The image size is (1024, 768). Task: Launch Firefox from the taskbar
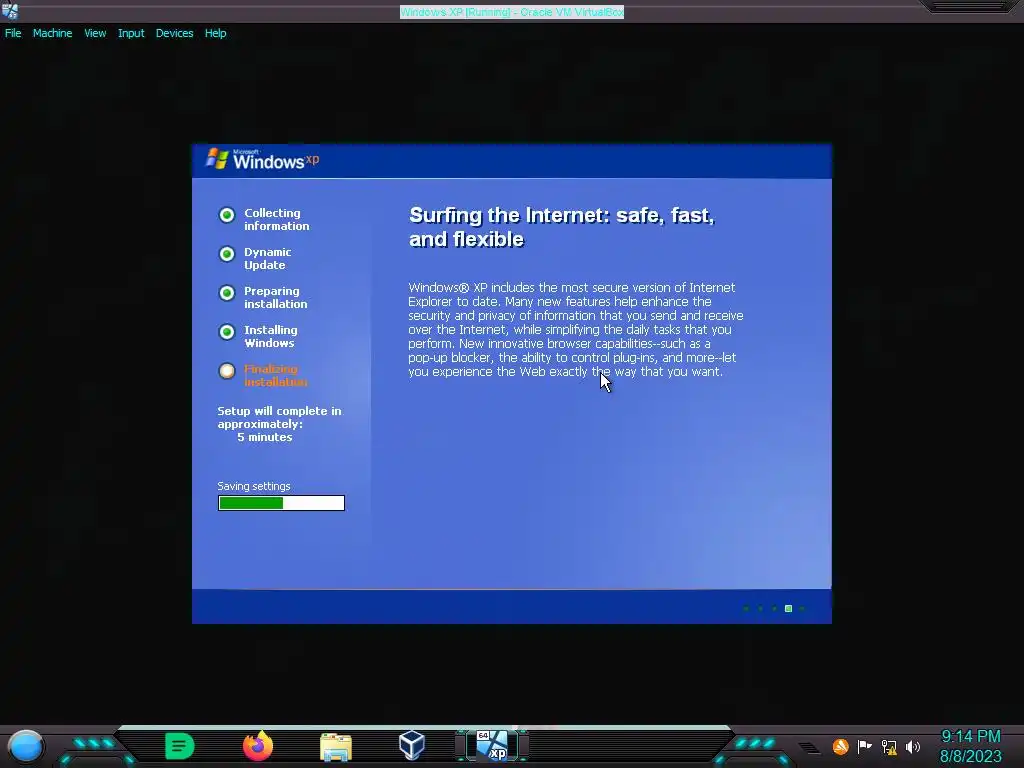coord(258,746)
